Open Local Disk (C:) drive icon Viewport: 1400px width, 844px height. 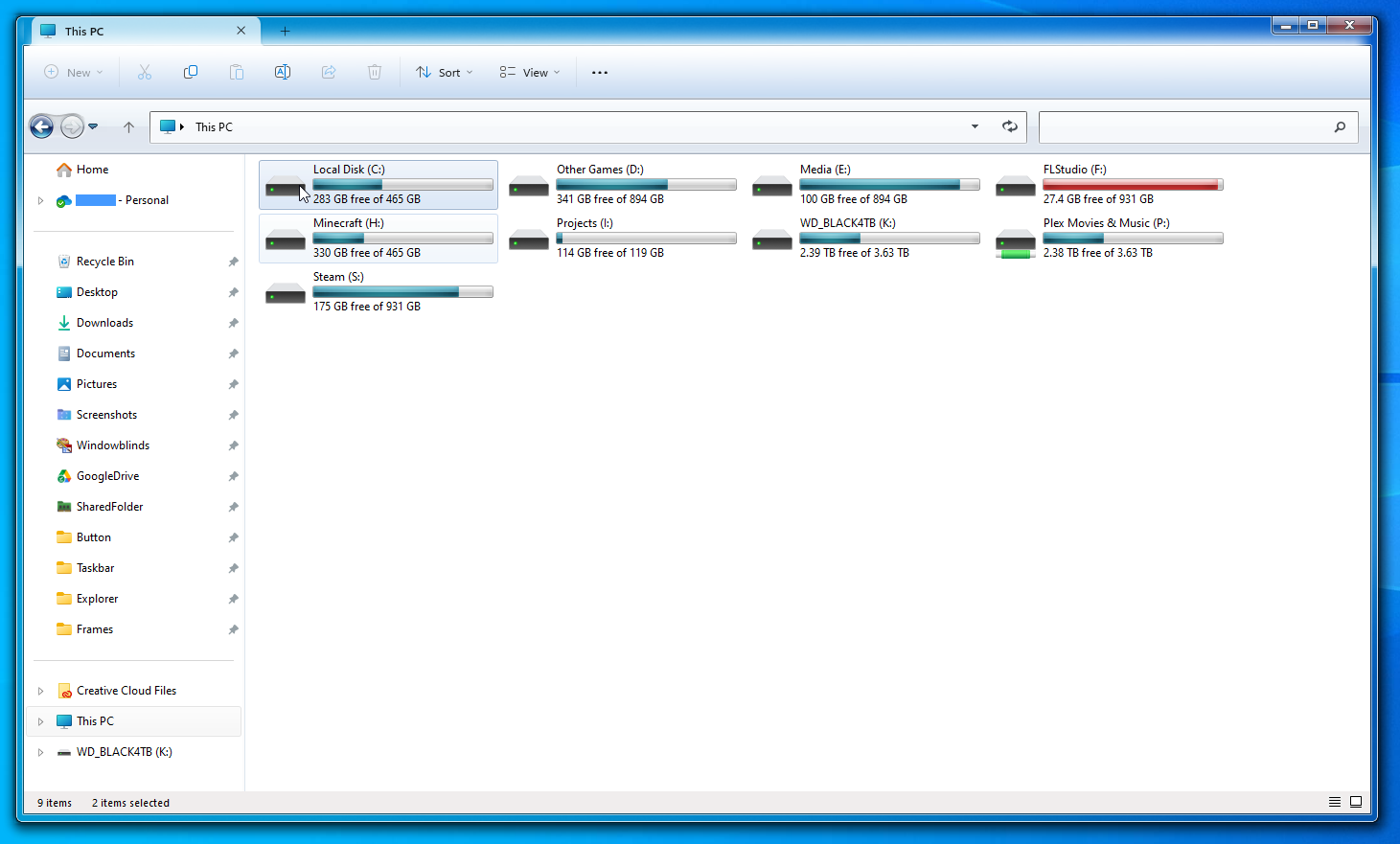286,187
